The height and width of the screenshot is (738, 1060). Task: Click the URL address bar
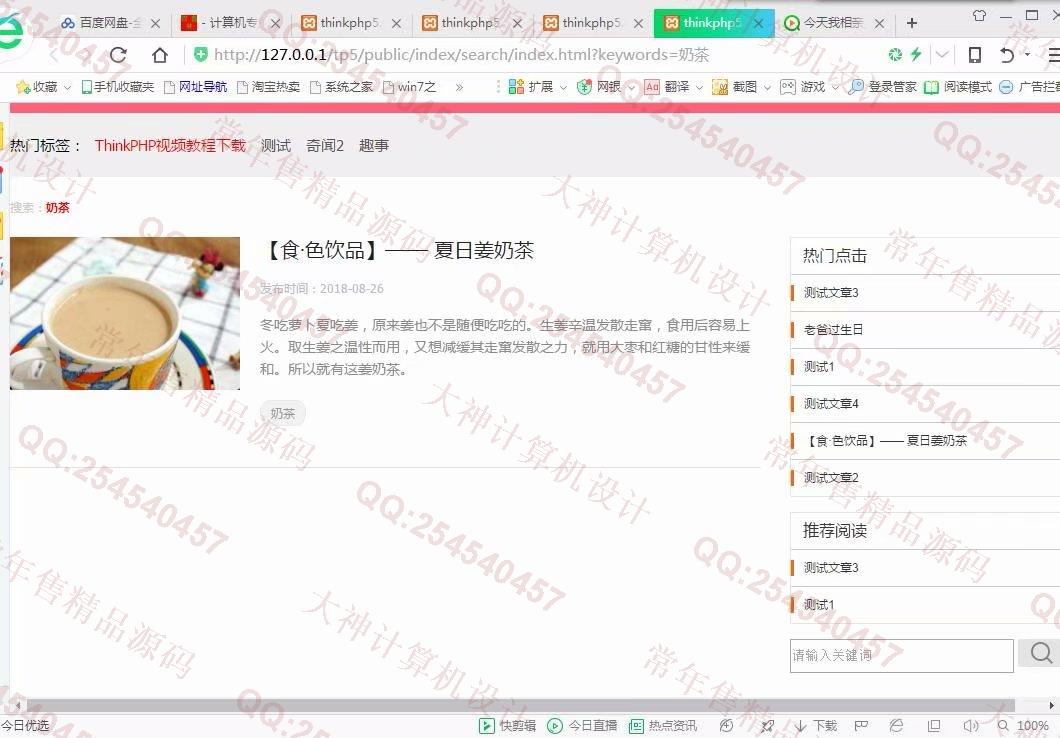(461, 55)
